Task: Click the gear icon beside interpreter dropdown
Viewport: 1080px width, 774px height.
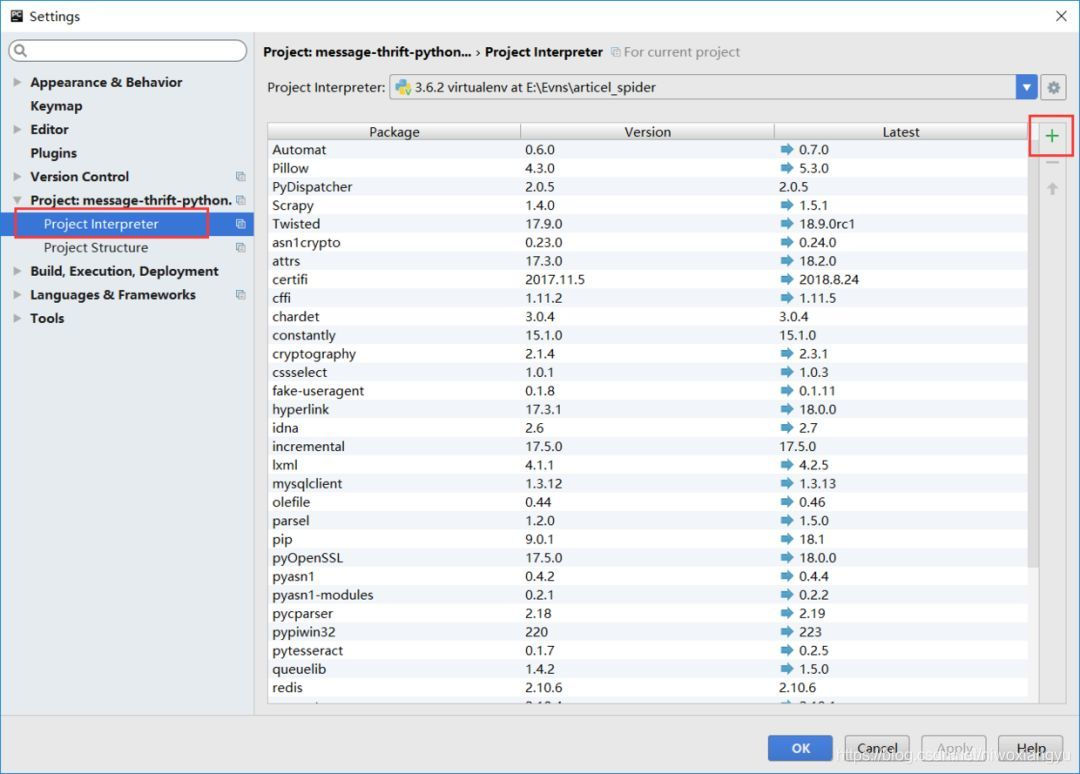Action: (x=1053, y=87)
